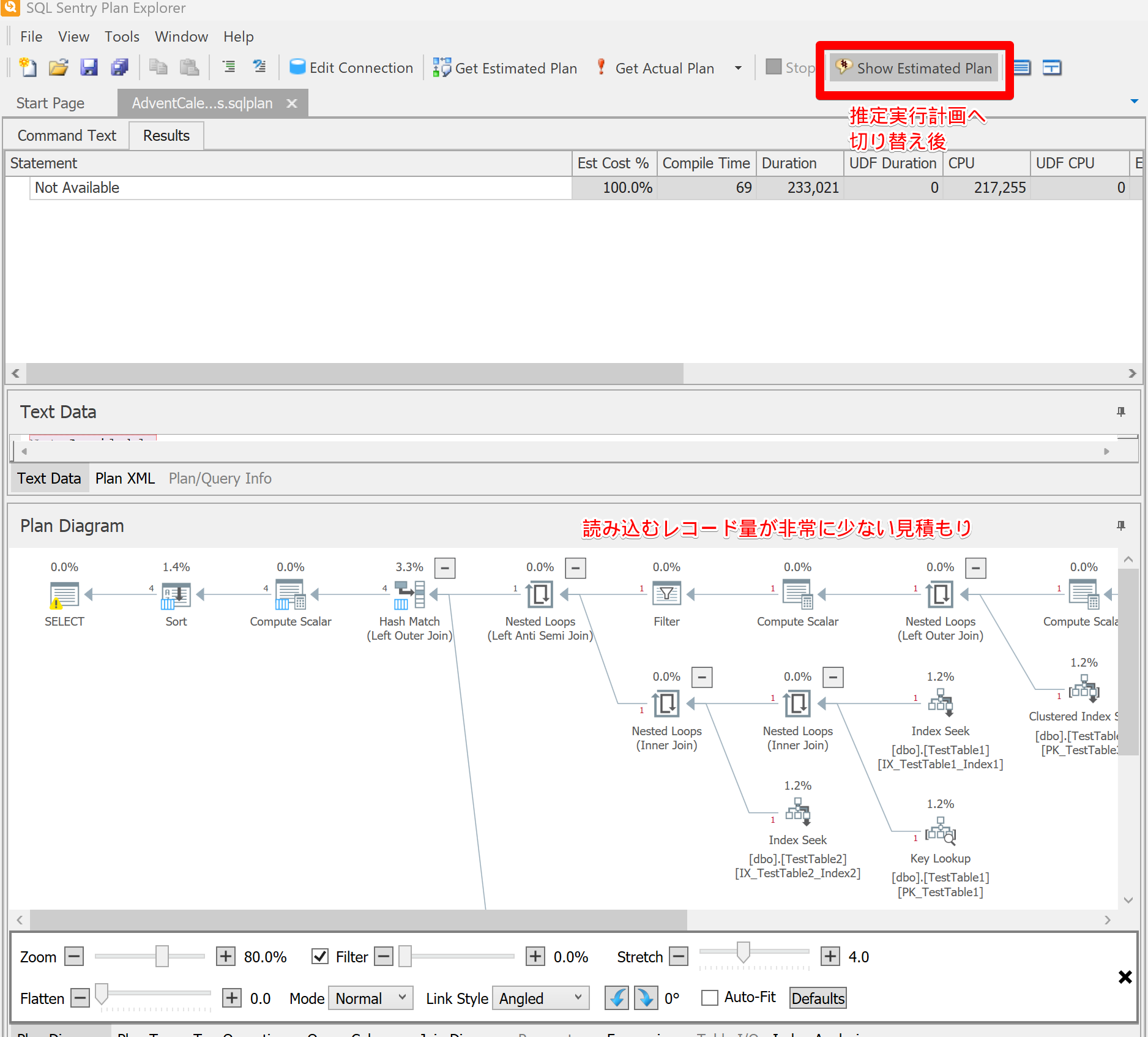Close the diagram settings bar

1125,977
